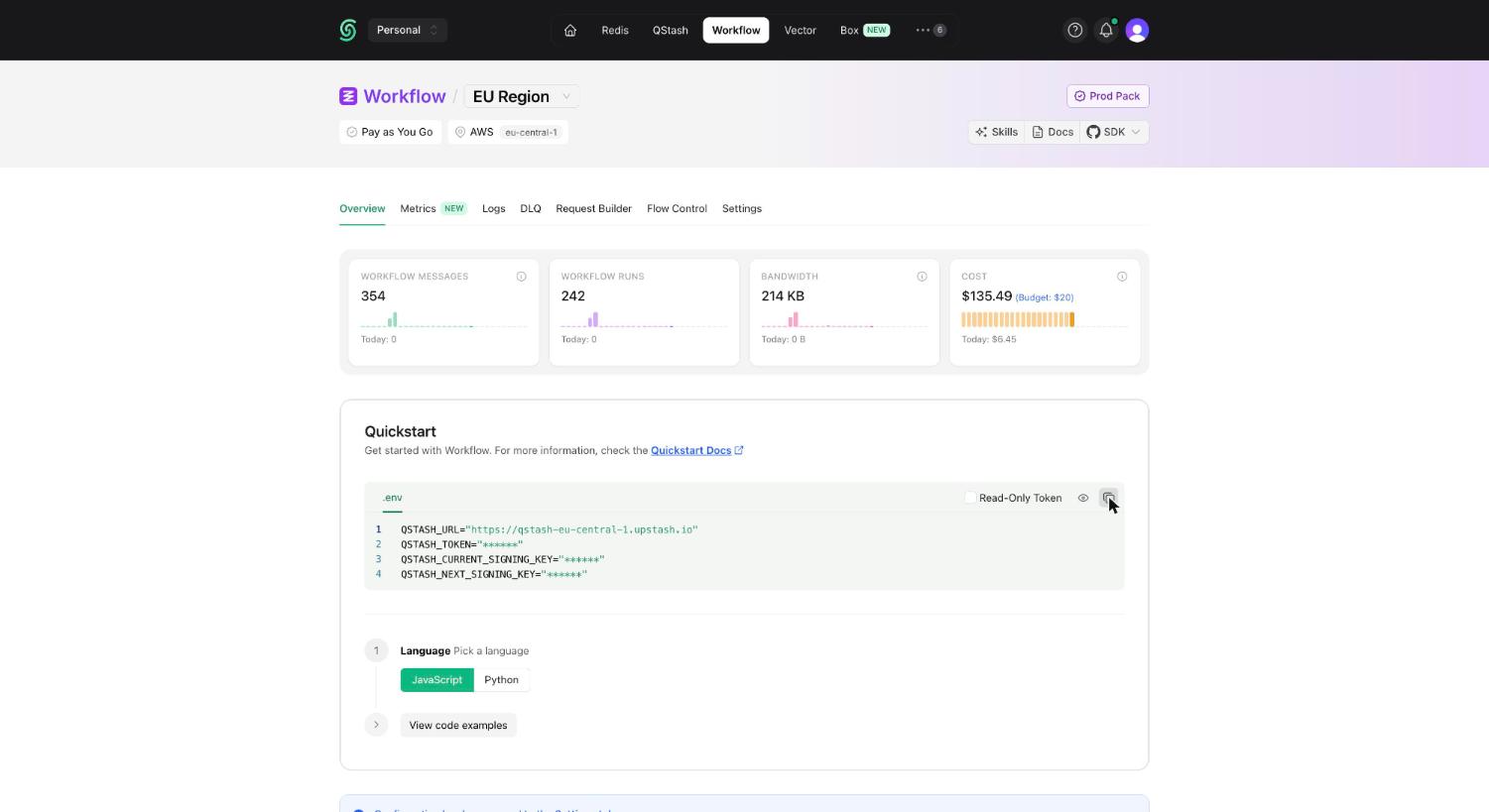Click the View code examples button
The width and height of the screenshot is (1489, 812).
pos(458,725)
